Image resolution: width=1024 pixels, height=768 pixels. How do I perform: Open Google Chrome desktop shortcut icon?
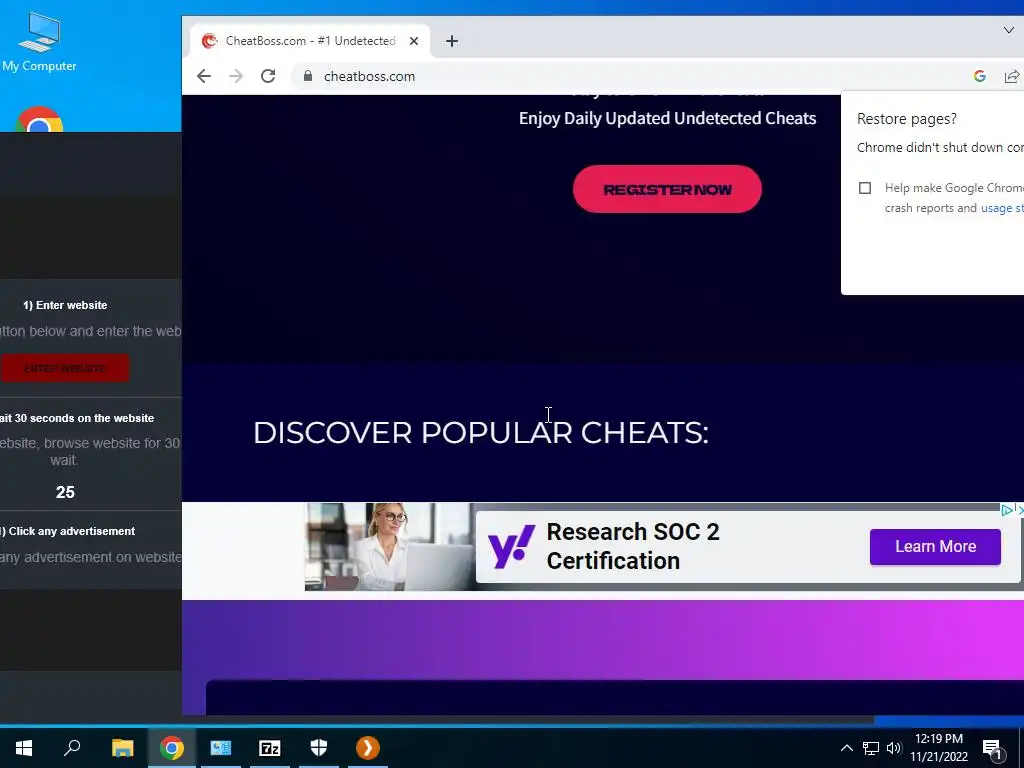[x=39, y=120]
